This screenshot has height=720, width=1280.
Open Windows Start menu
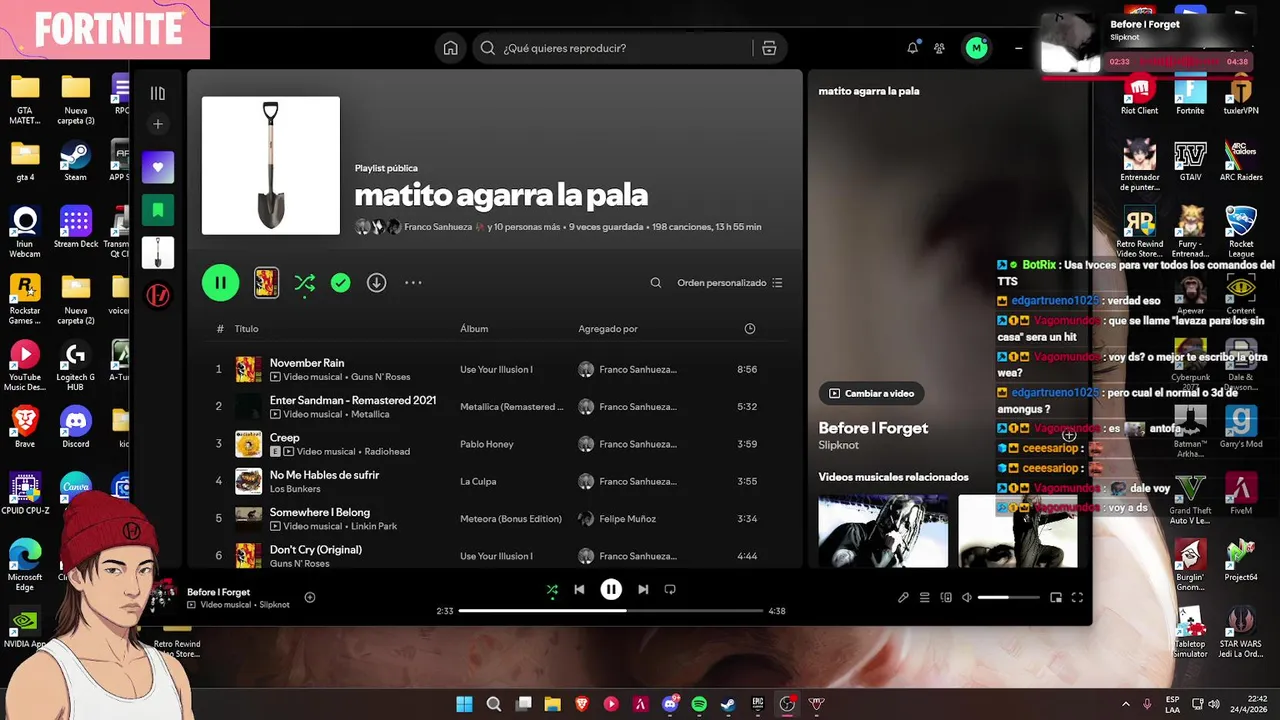pyautogui.click(x=465, y=704)
